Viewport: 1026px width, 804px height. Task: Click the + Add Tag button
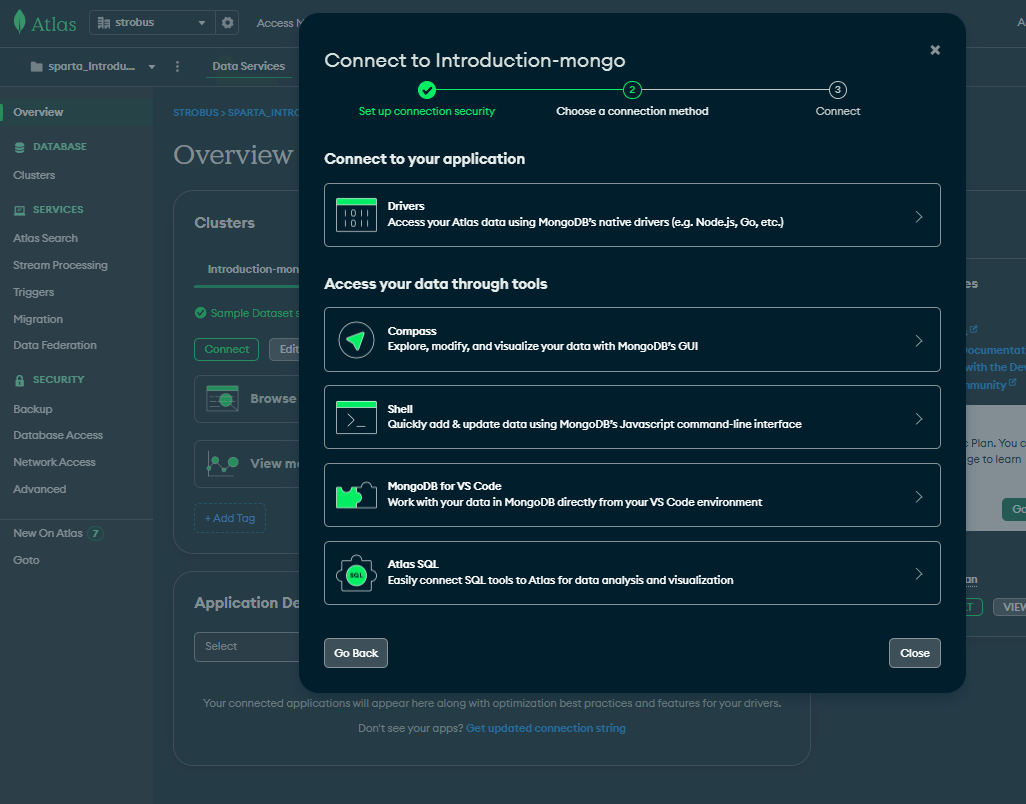point(230,518)
